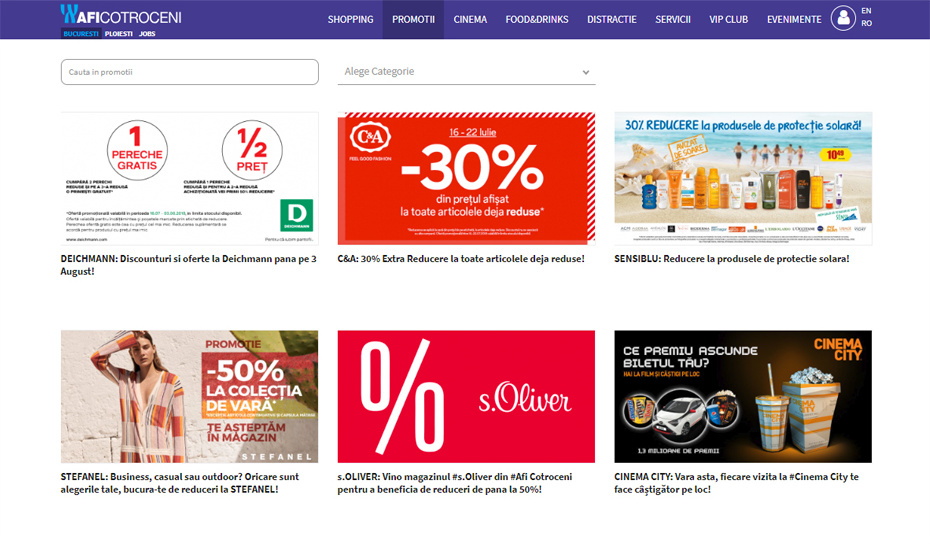Go to the Cinema menu item
930x544 pixels.
tap(470, 19)
